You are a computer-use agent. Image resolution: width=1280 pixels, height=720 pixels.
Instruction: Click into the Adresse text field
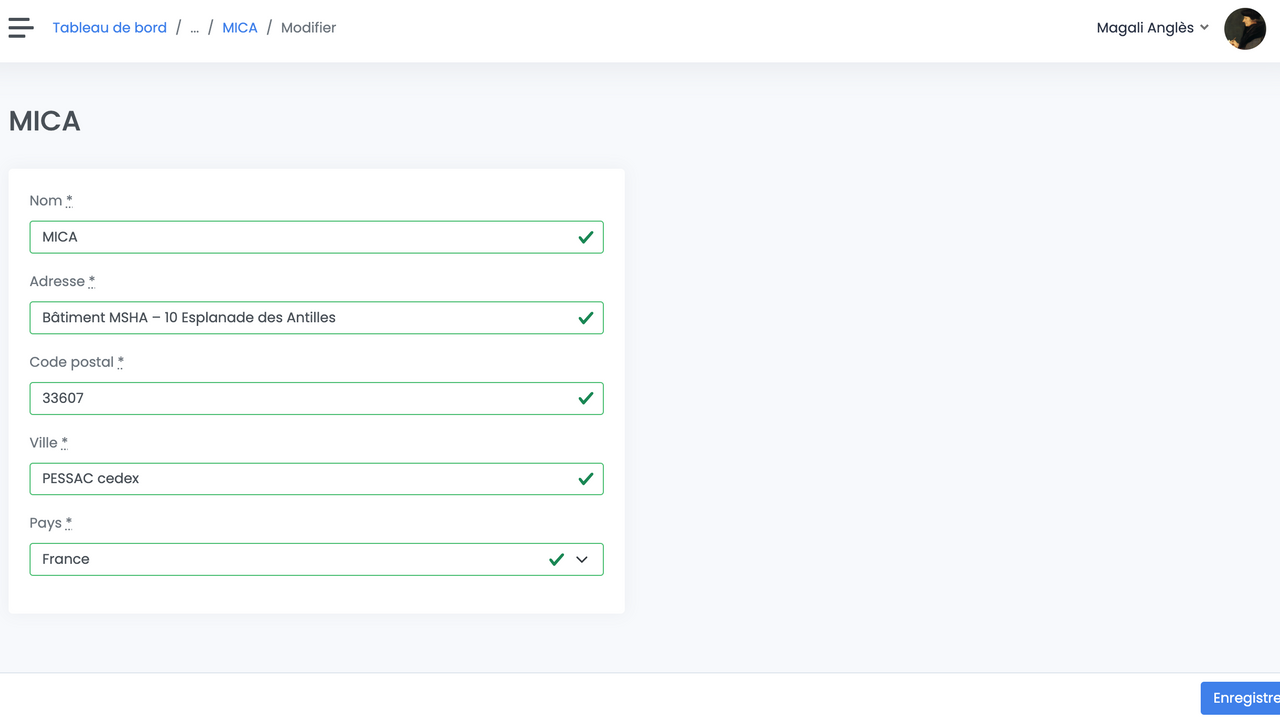pos(300,318)
